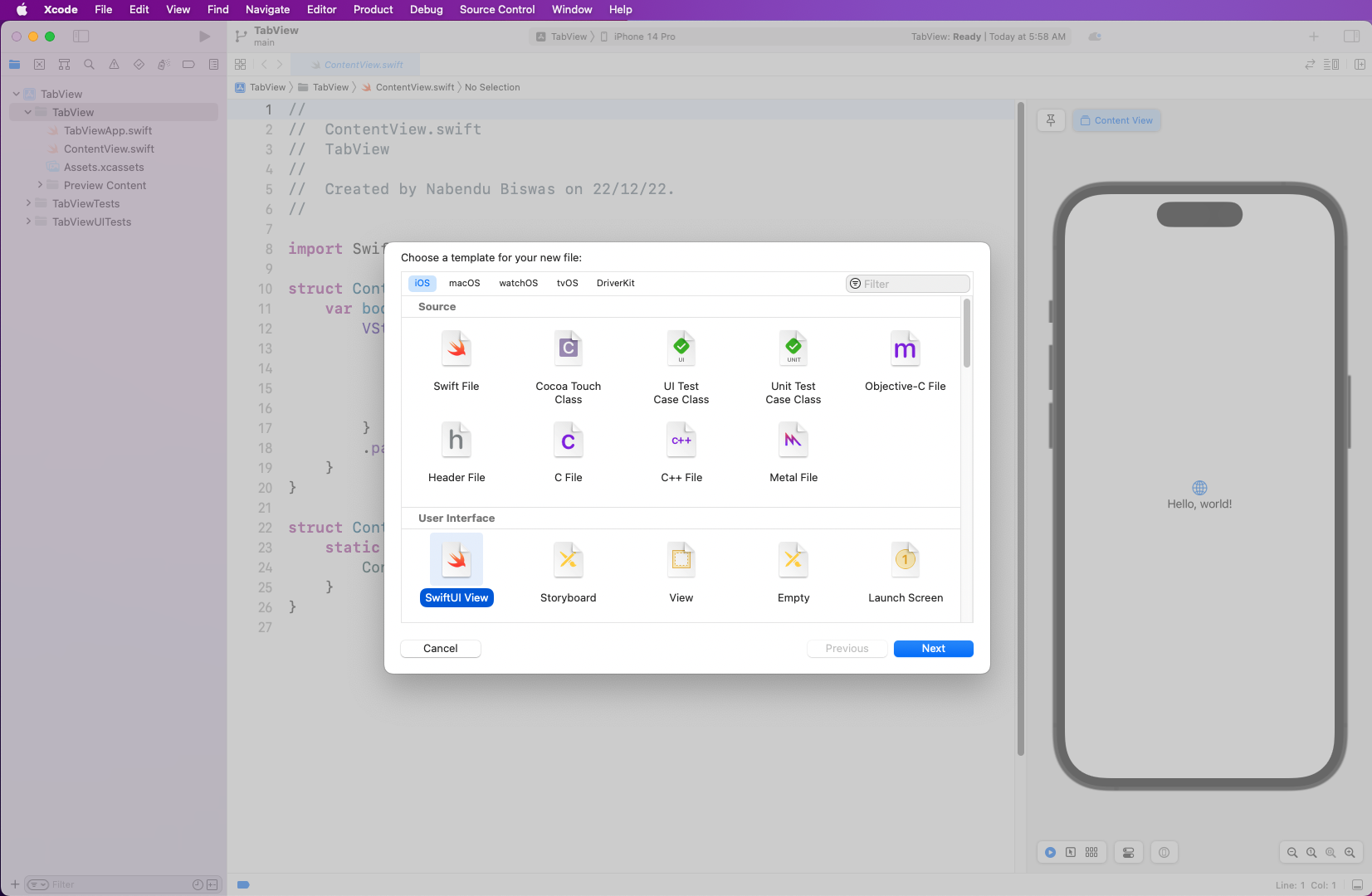
Task: Pick the C File template
Action: [x=569, y=452]
